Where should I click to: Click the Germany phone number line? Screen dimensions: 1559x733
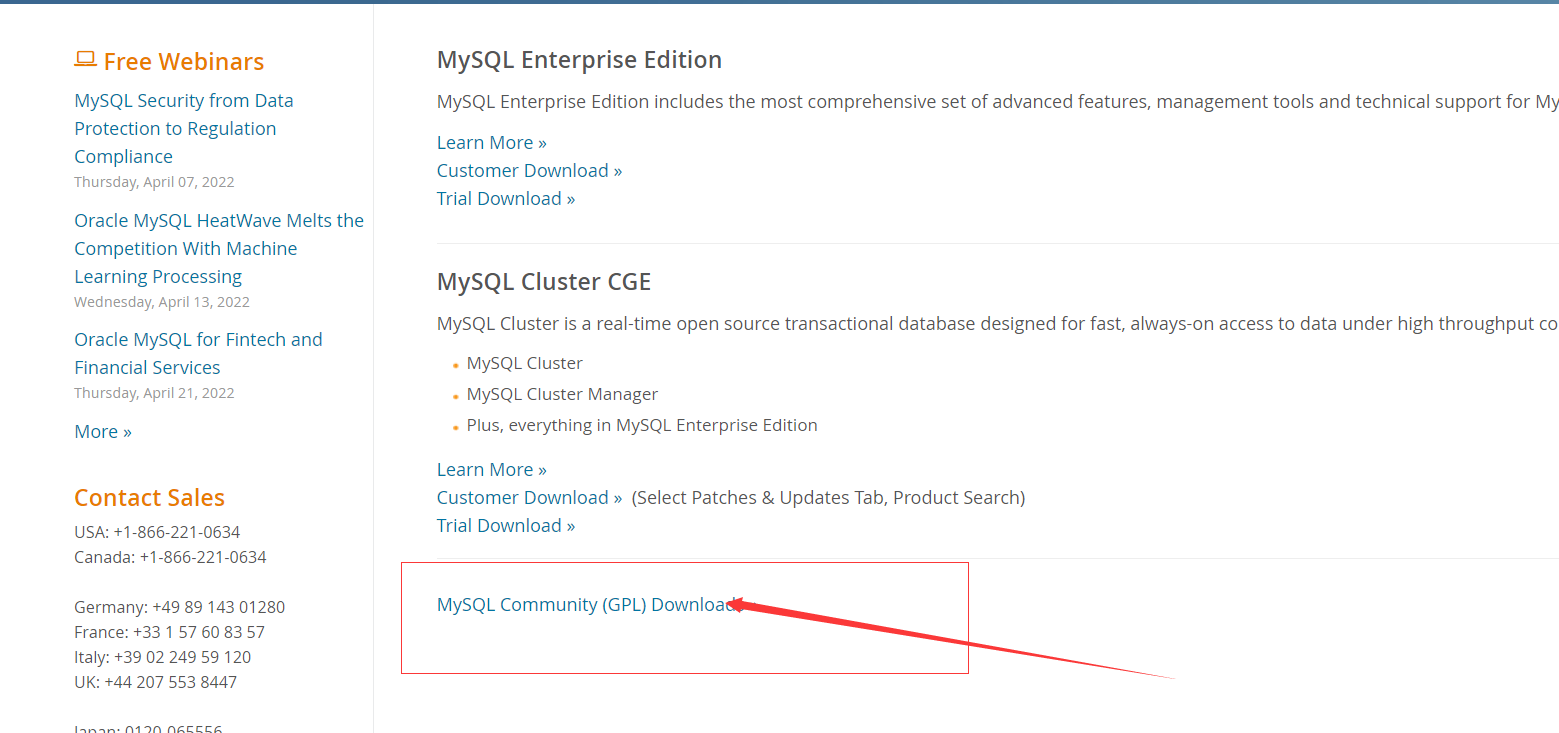179,607
